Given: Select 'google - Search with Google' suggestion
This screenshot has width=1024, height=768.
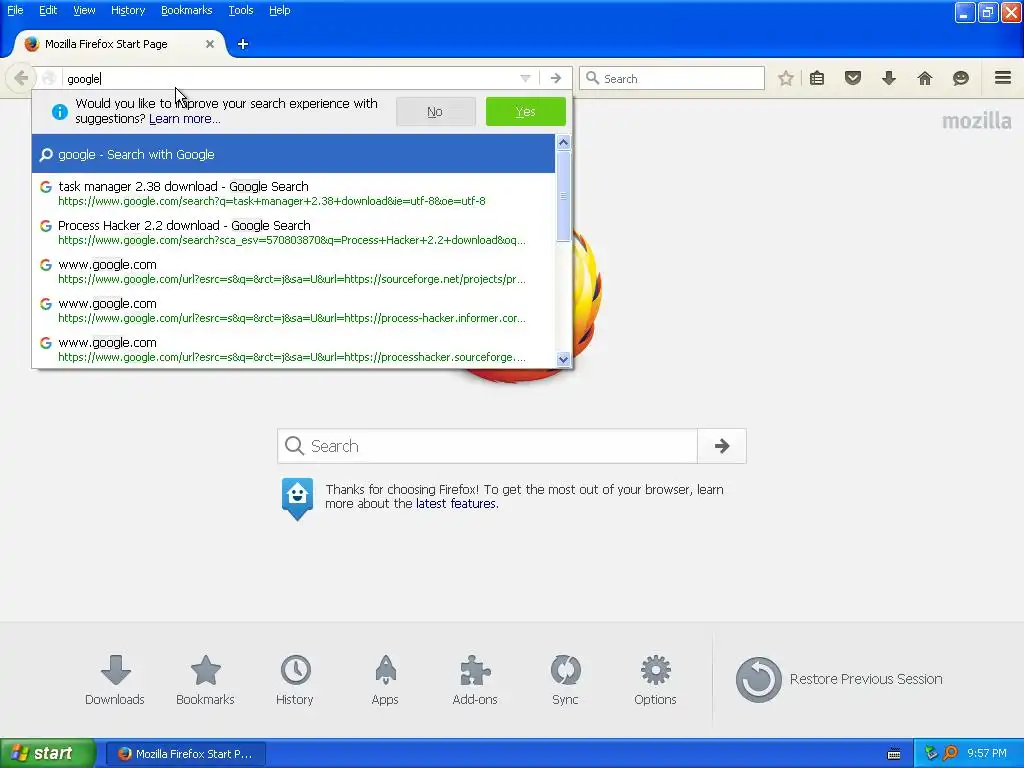Looking at the screenshot, I should [x=293, y=154].
